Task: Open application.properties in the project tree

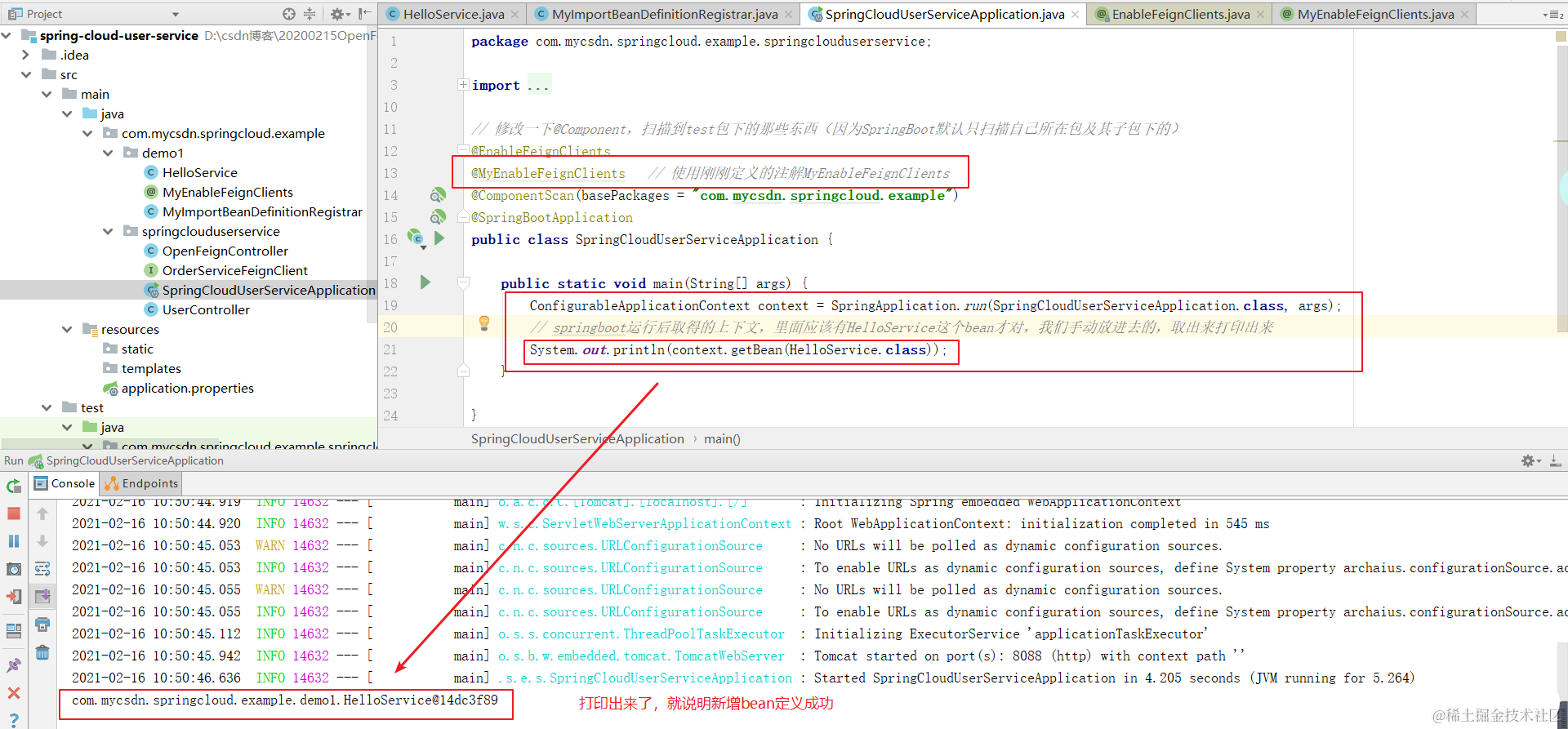Action: coord(187,388)
